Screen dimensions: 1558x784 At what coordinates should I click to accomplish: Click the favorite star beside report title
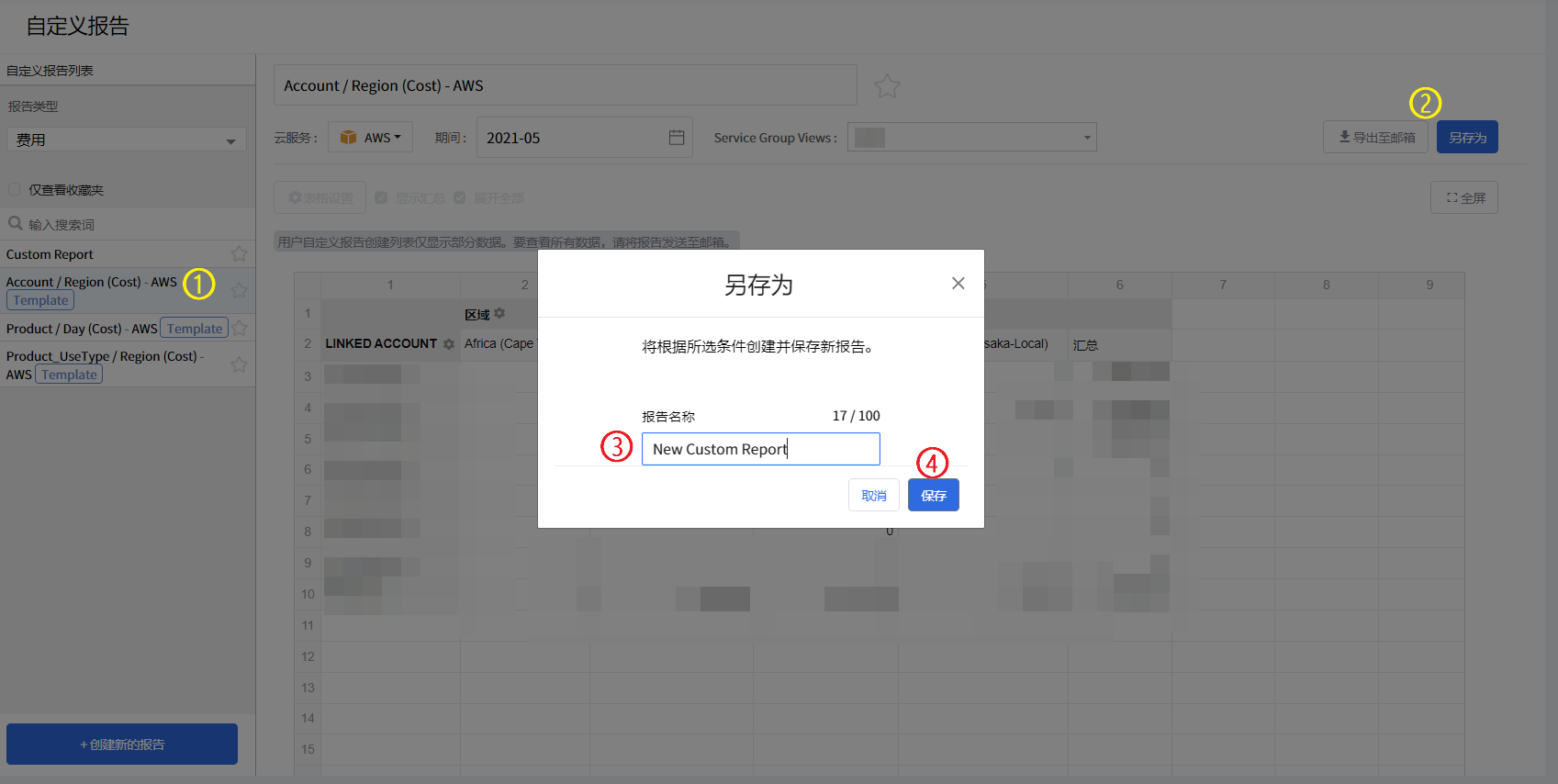click(x=887, y=86)
